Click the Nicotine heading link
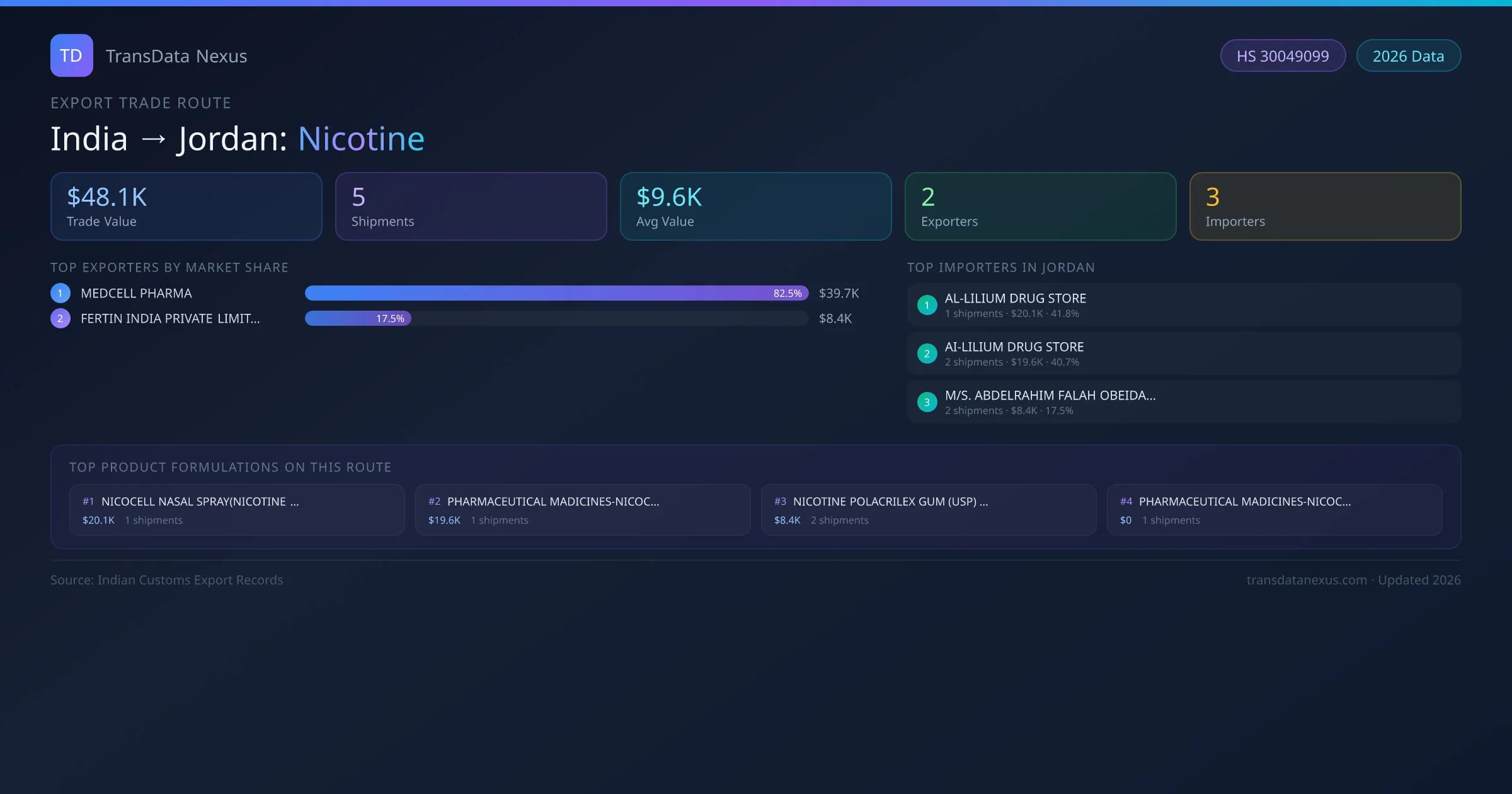 click(x=361, y=139)
